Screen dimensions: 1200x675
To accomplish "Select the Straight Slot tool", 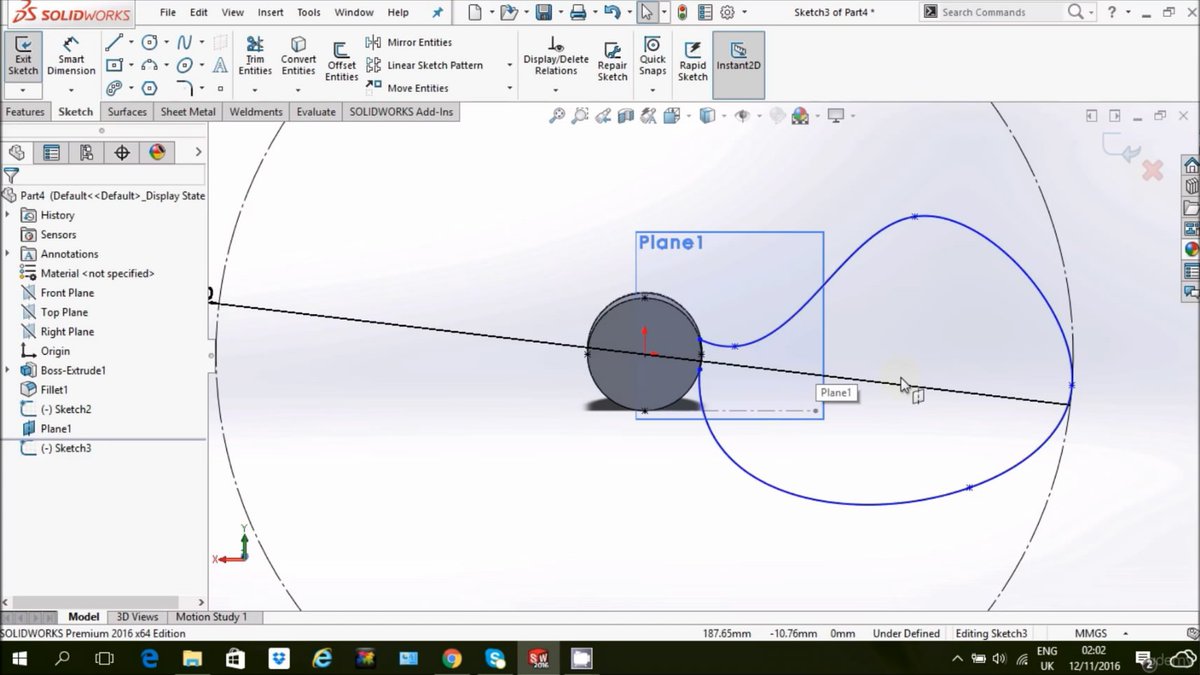I will (113, 88).
